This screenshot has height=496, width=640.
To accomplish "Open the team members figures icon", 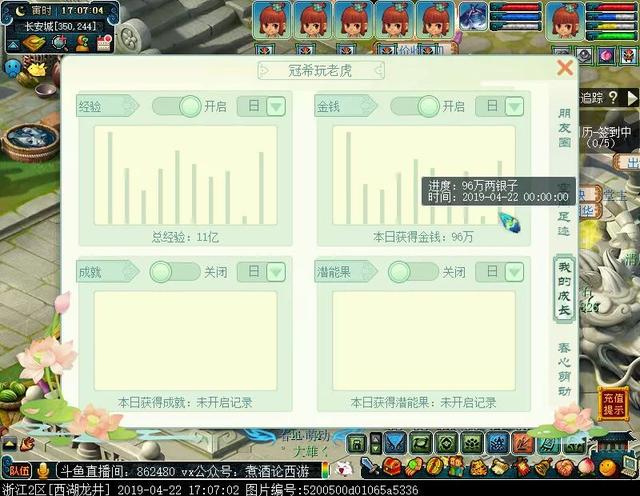I will (457, 467).
